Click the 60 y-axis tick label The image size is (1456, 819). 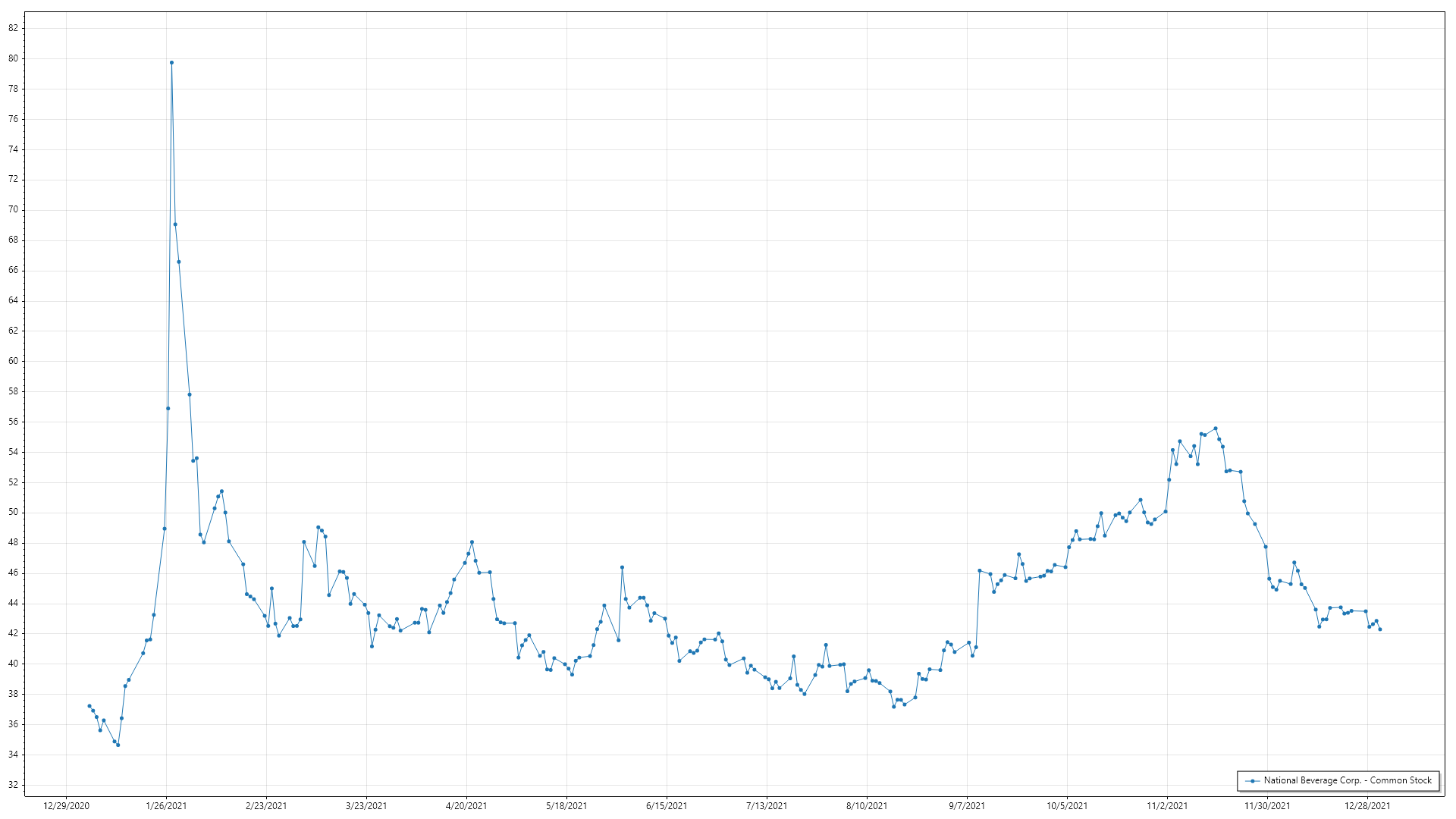(x=14, y=361)
